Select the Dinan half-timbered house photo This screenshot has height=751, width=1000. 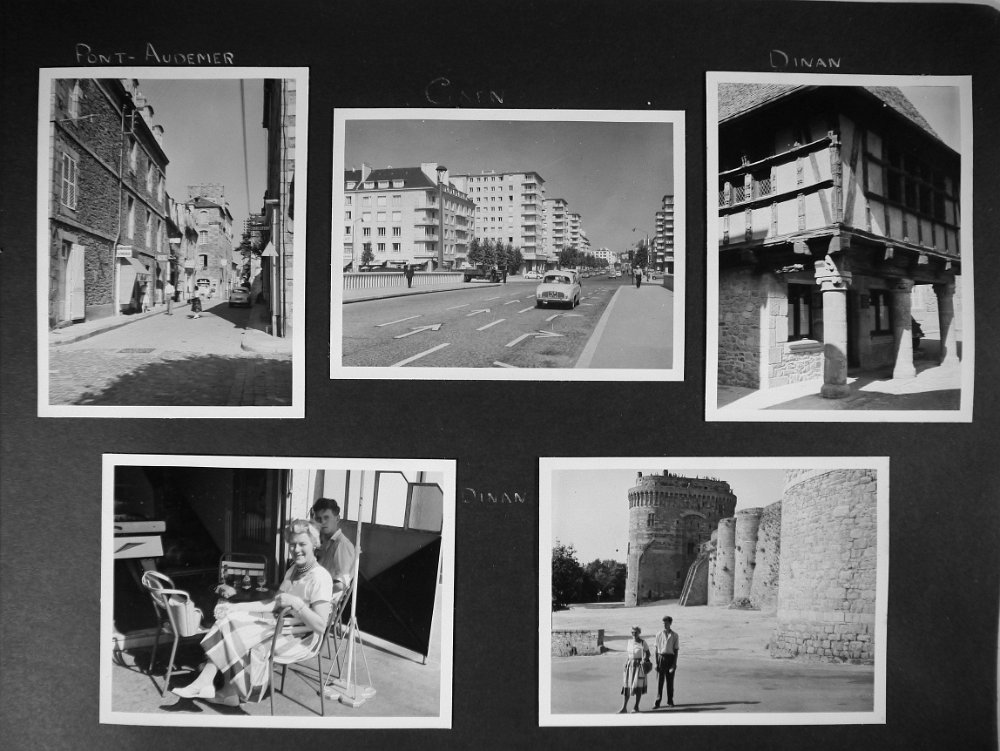[839, 247]
